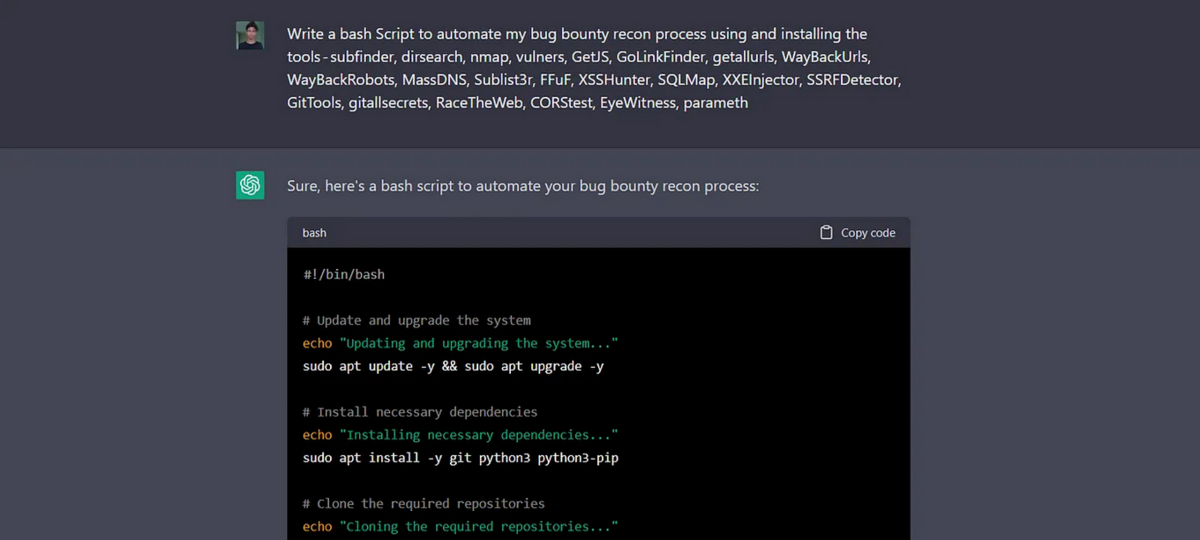This screenshot has width=1200, height=540.
Task: Click the comment '# Update and upgrade the system'
Action: pyautogui.click(x=417, y=320)
